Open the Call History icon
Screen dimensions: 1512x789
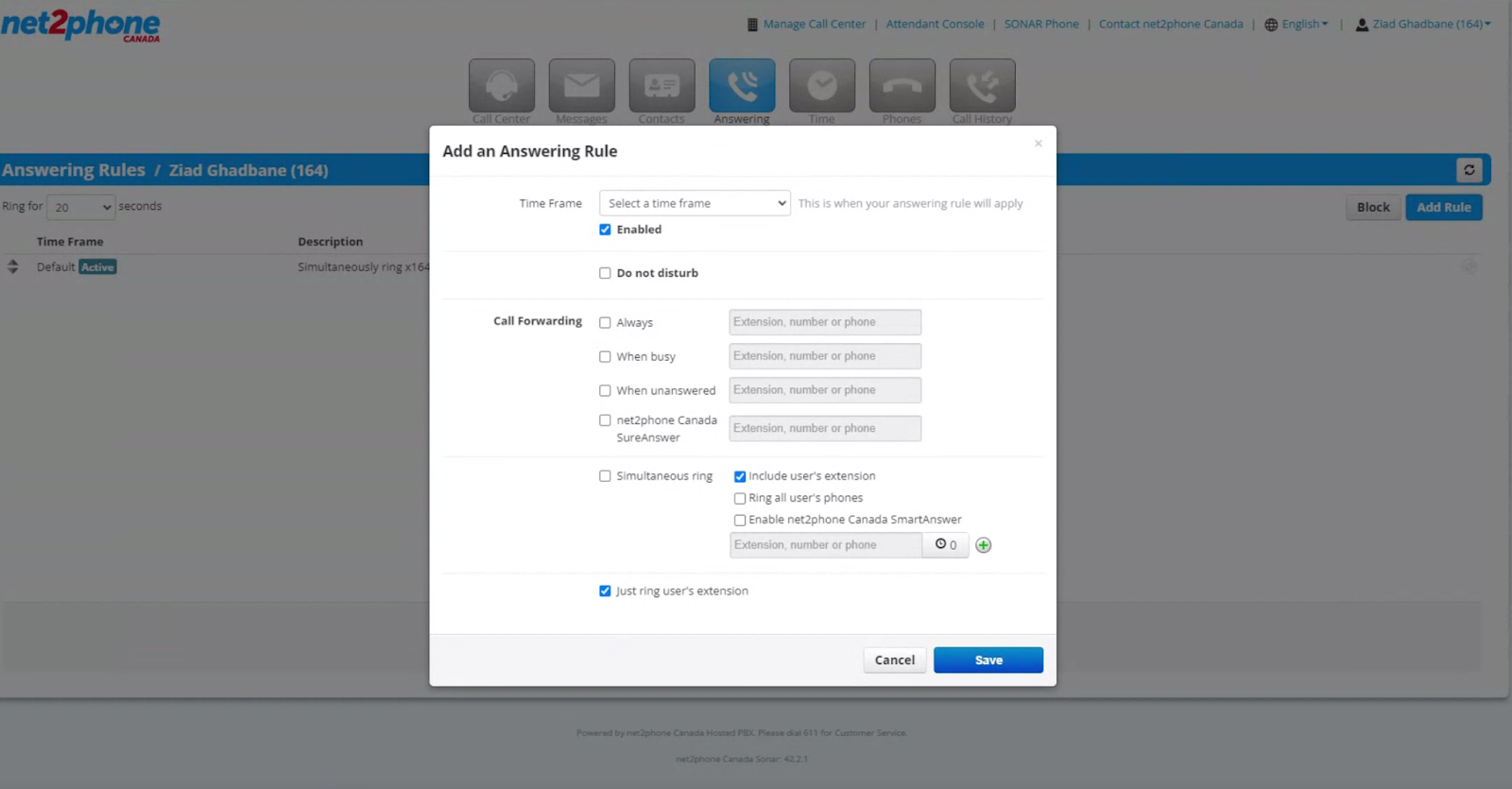click(983, 86)
